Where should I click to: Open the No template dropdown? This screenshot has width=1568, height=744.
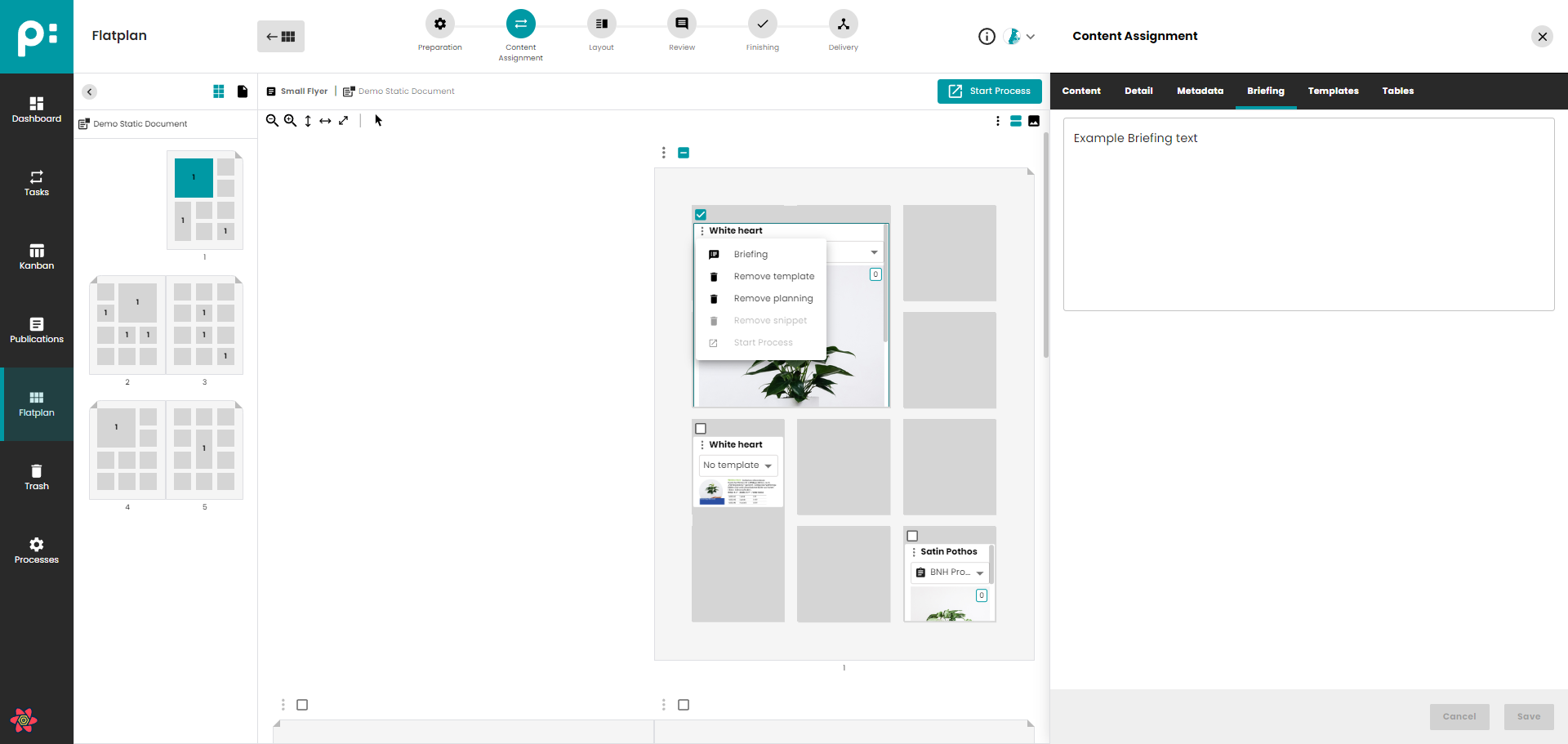pyautogui.click(x=738, y=466)
